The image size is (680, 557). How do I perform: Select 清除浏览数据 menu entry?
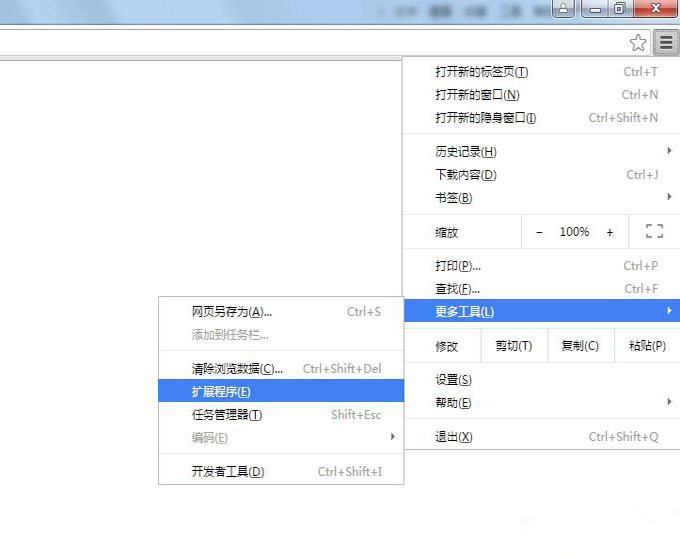pos(237,369)
